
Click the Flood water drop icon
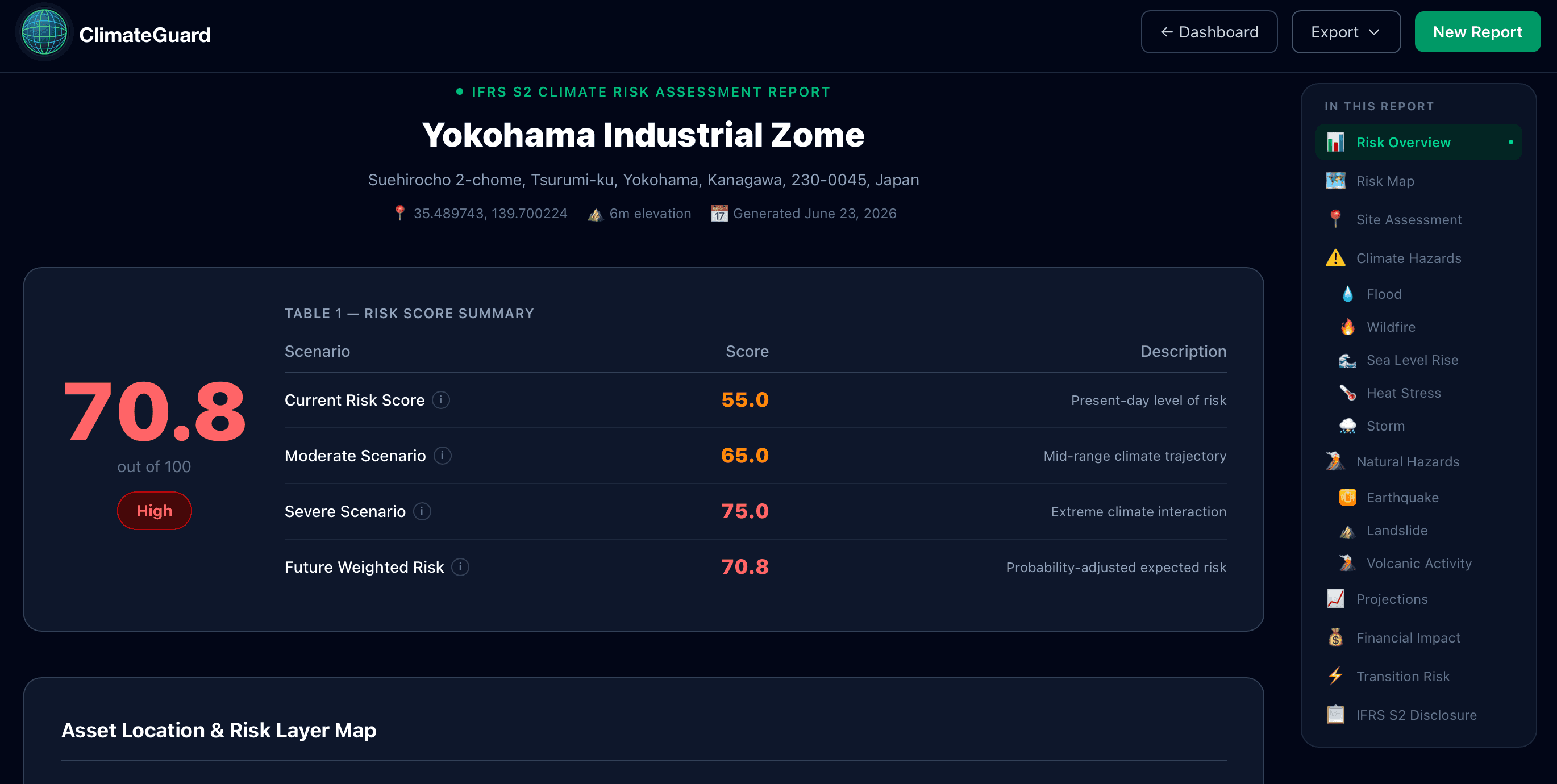pos(1347,294)
